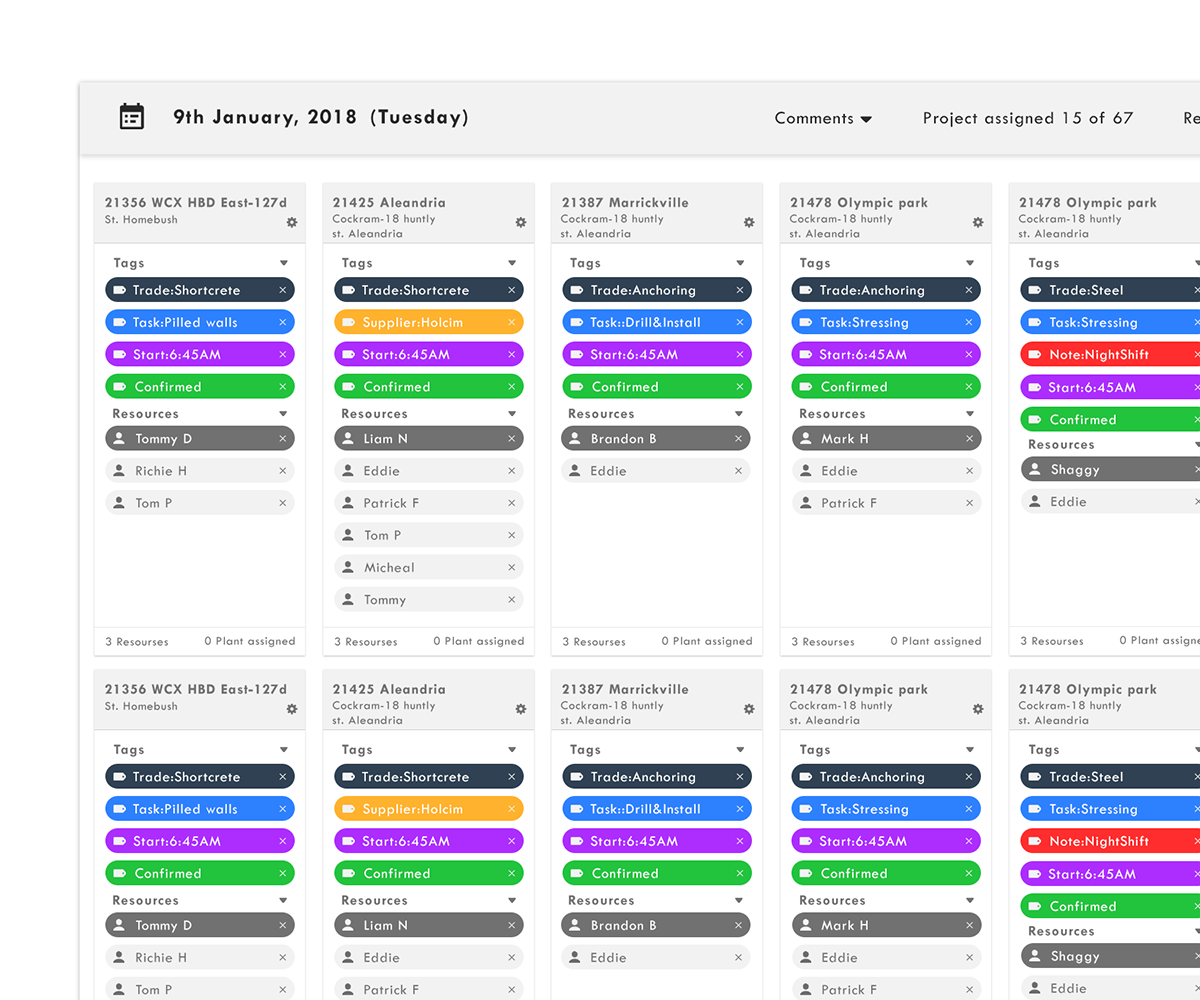Open settings gear on lower 21387 Marrickville card
The width and height of the screenshot is (1200, 1000).
coord(749,709)
